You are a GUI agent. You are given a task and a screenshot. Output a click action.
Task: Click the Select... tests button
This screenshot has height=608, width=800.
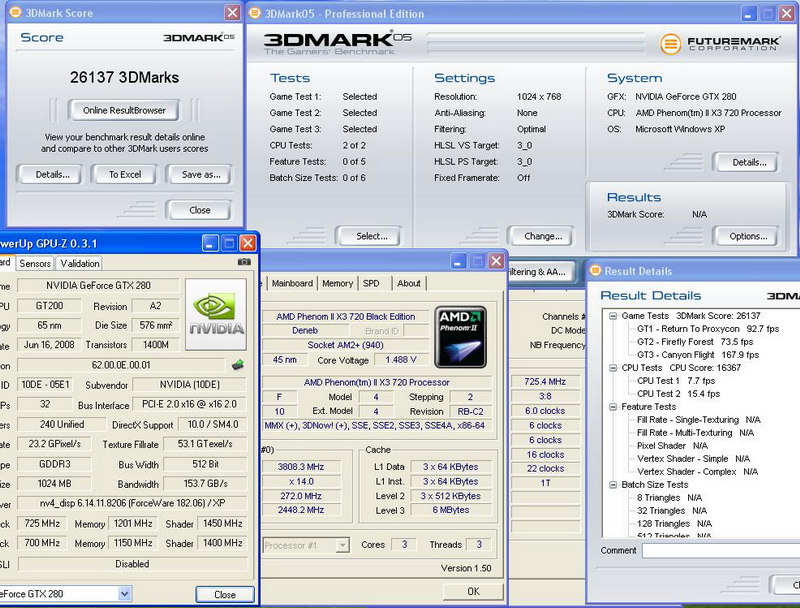pos(371,236)
